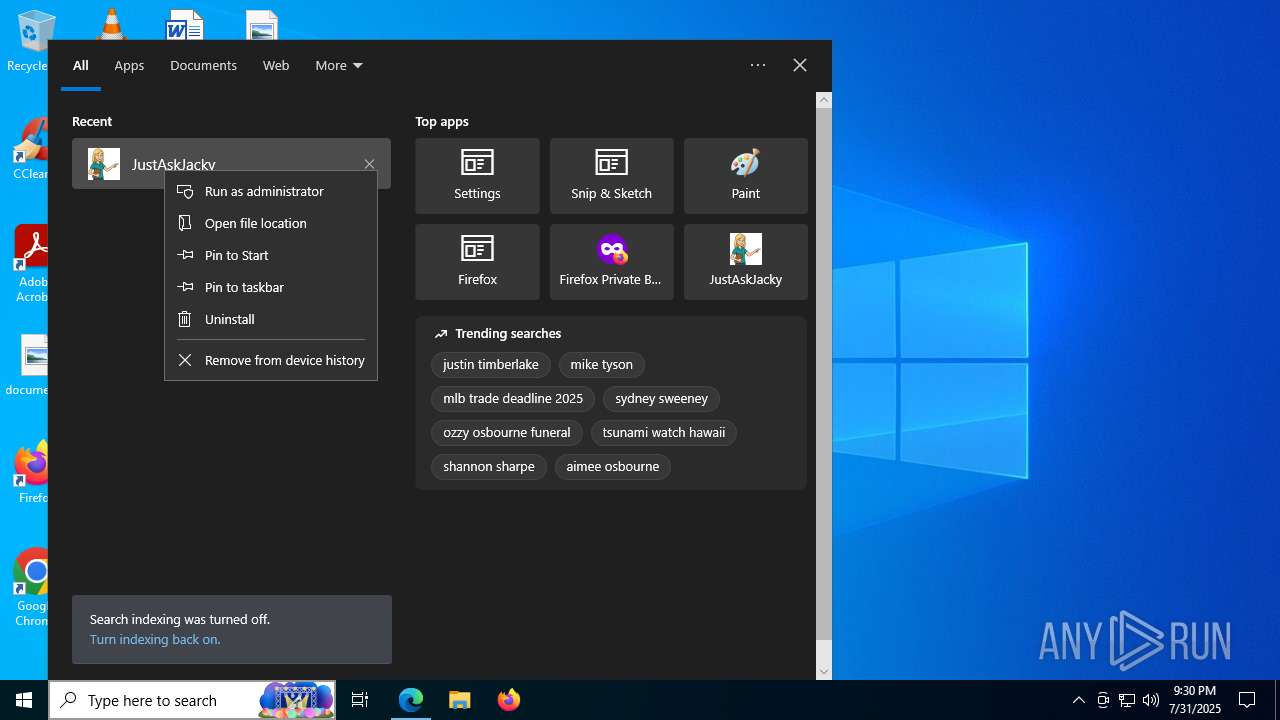Viewport: 1280px width, 720px height.
Task: Launch Microsoft Edge from the taskbar
Action: 411,700
